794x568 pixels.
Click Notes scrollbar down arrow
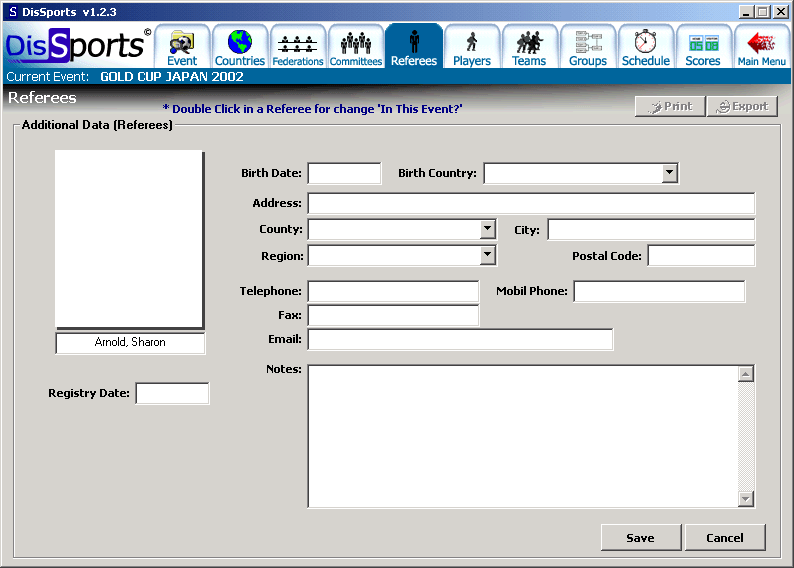click(x=745, y=499)
